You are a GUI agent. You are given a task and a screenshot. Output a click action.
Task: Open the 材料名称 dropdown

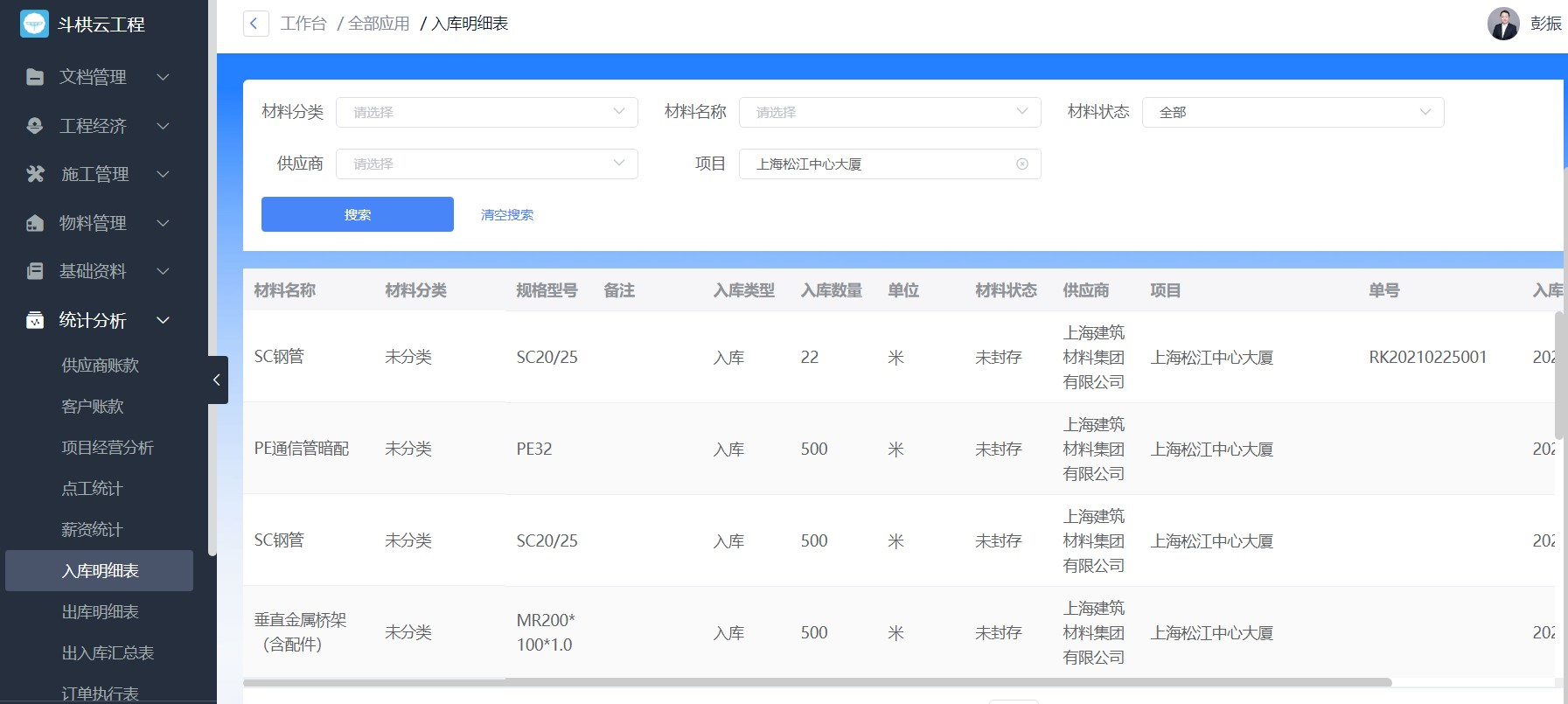click(889, 112)
